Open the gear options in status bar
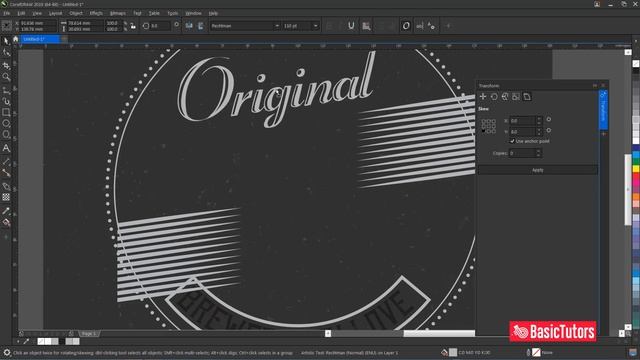The image size is (640, 360). click(x=7, y=352)
